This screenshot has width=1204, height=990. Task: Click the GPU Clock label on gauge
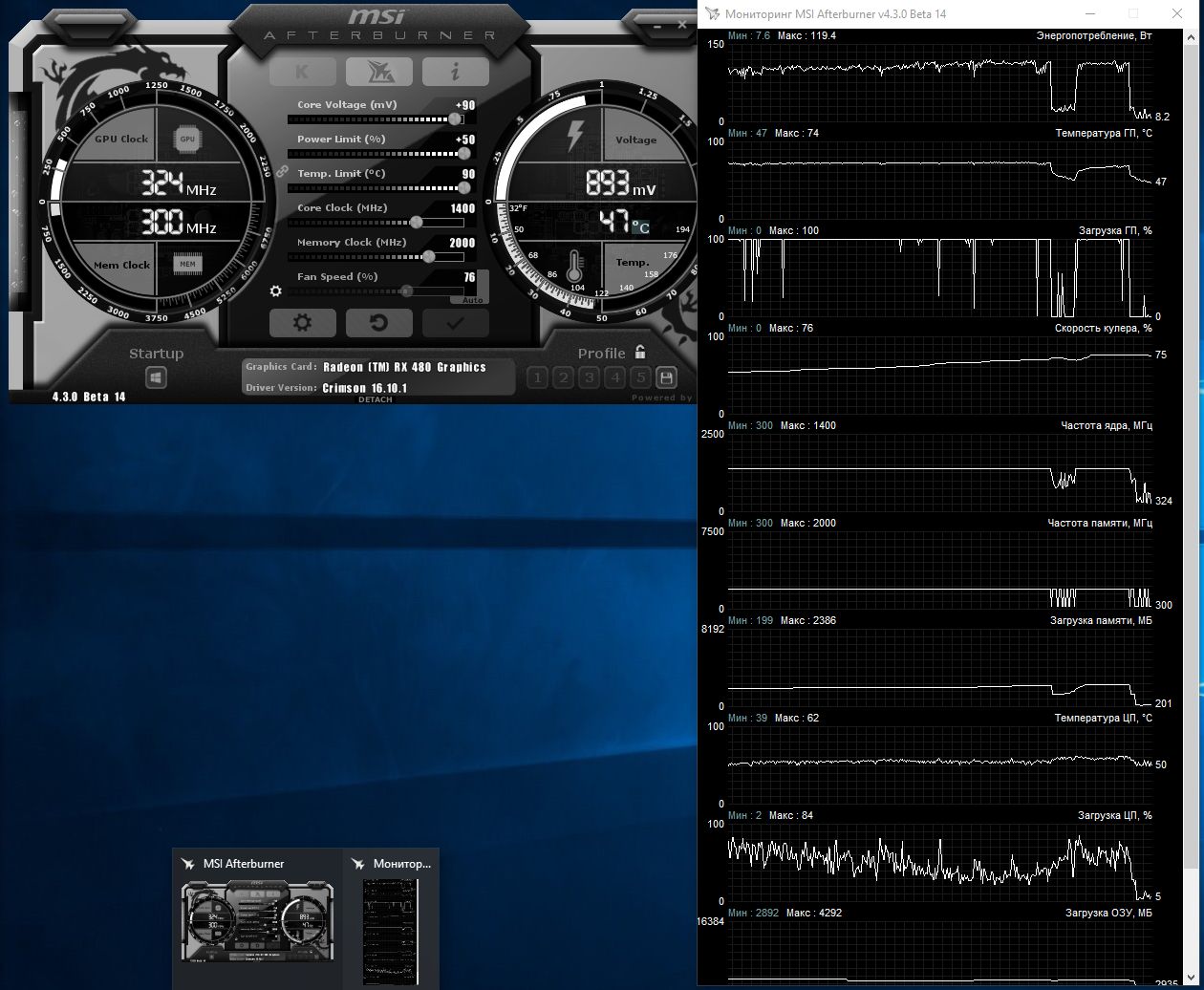tap(121, 139)
